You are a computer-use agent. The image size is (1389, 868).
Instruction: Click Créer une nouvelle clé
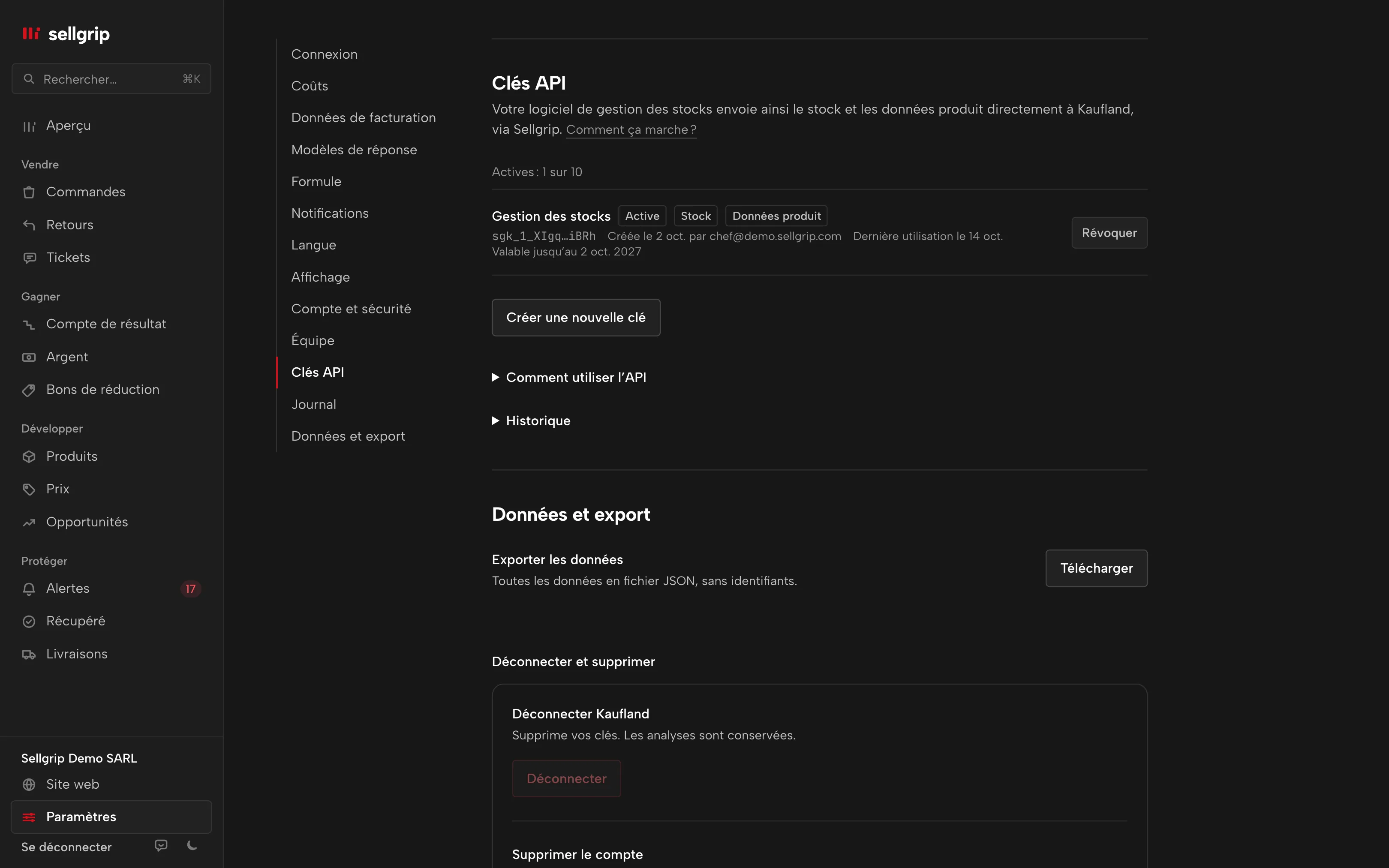point(576,318)
